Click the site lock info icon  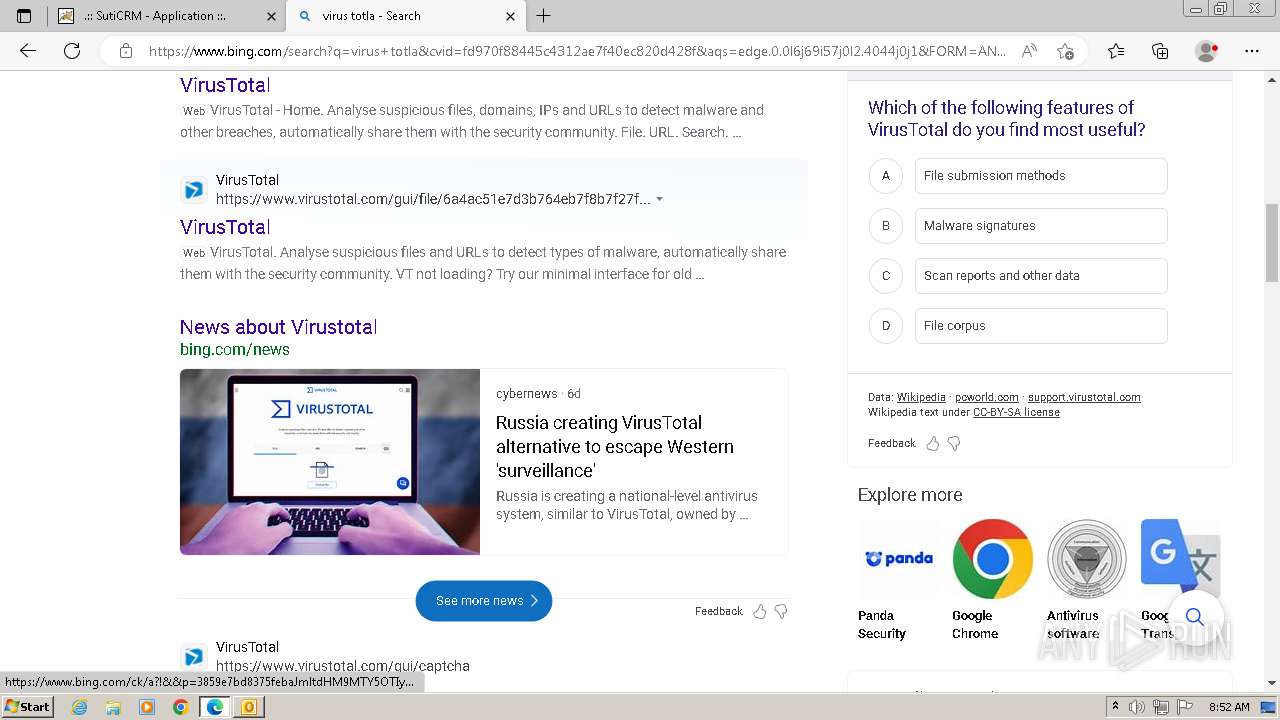pyautogui.click(x=126, y=51)
